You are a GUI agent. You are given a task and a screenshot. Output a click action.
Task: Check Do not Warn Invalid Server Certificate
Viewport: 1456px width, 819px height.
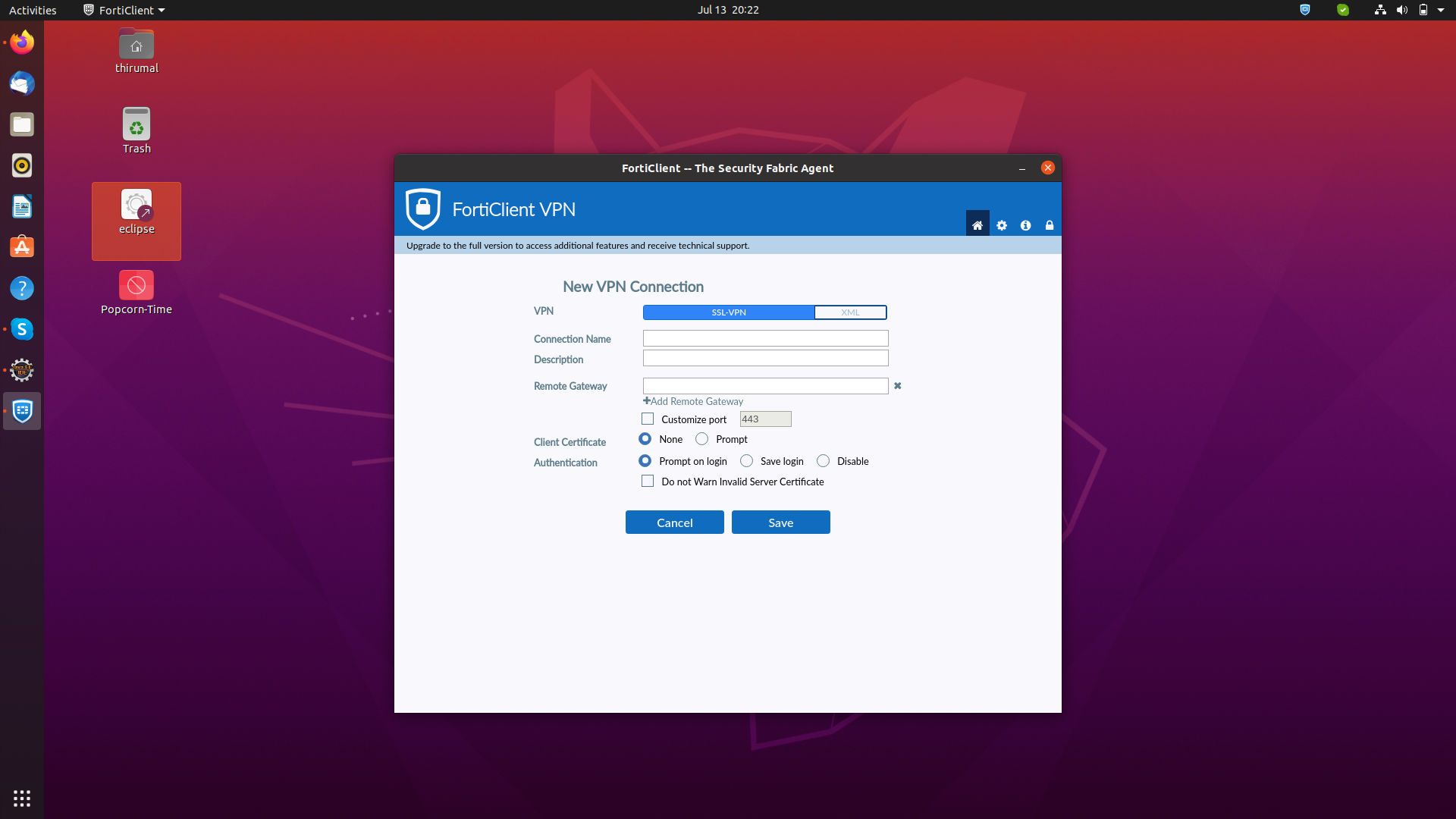coord(648,482)
